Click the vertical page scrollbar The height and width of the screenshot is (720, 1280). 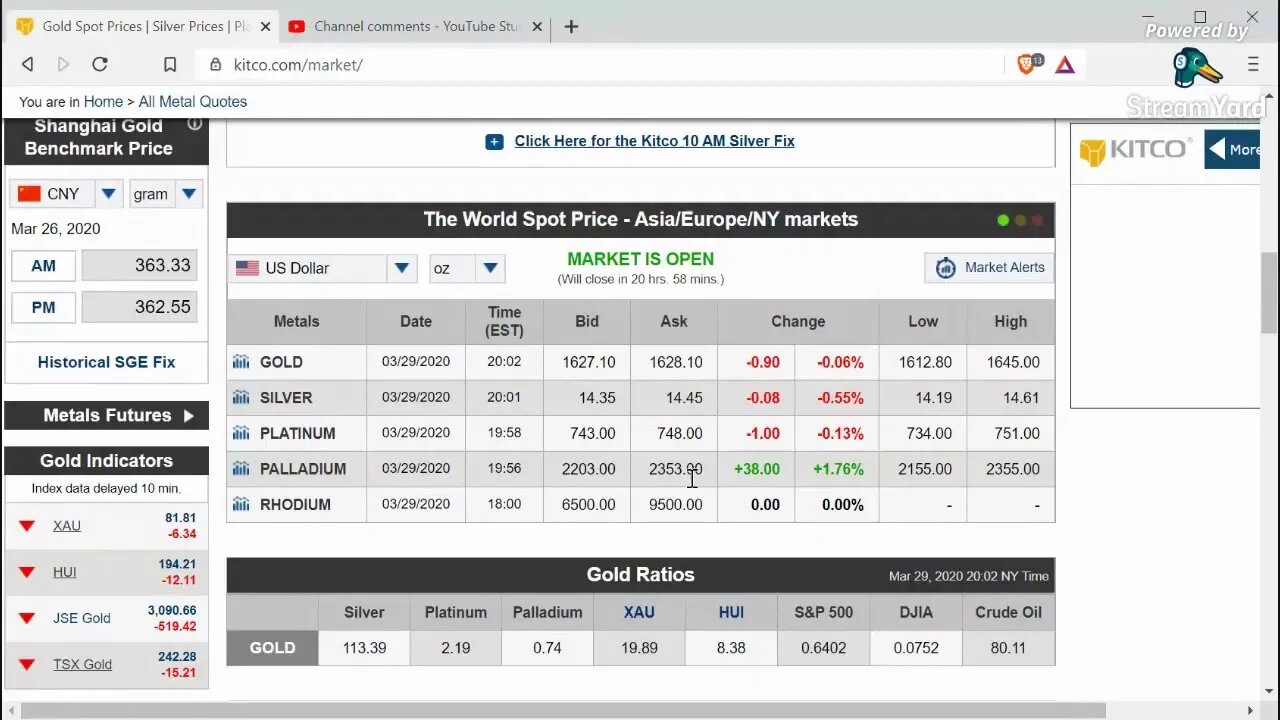coord(1269,292)
